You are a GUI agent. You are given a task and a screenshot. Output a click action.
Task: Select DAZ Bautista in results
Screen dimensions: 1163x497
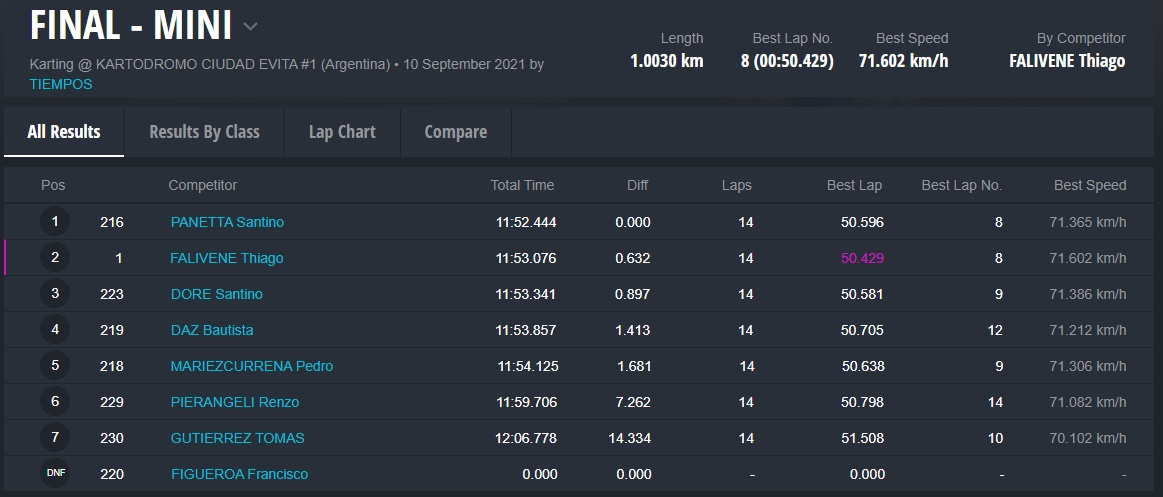click(x=212, y=330)
